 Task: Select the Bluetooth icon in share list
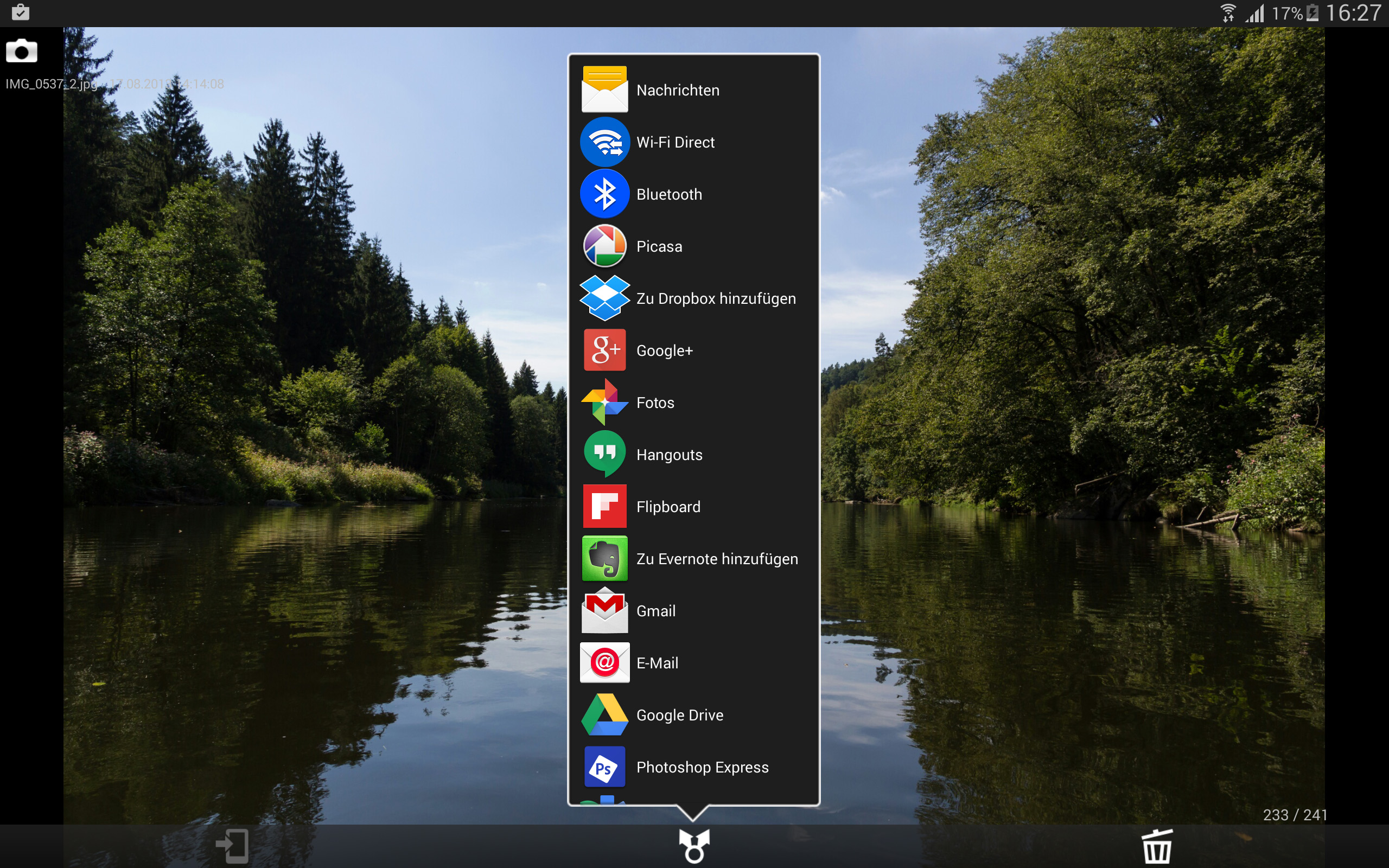tap(604, 194)
